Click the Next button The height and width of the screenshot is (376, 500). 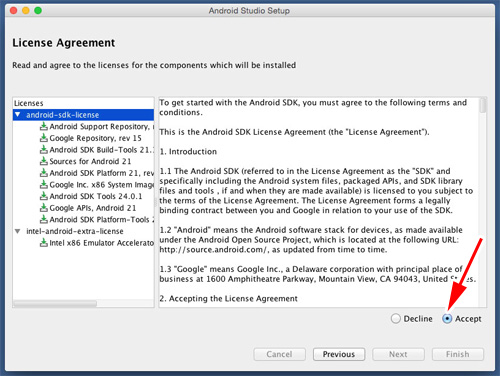coord(398,354)
